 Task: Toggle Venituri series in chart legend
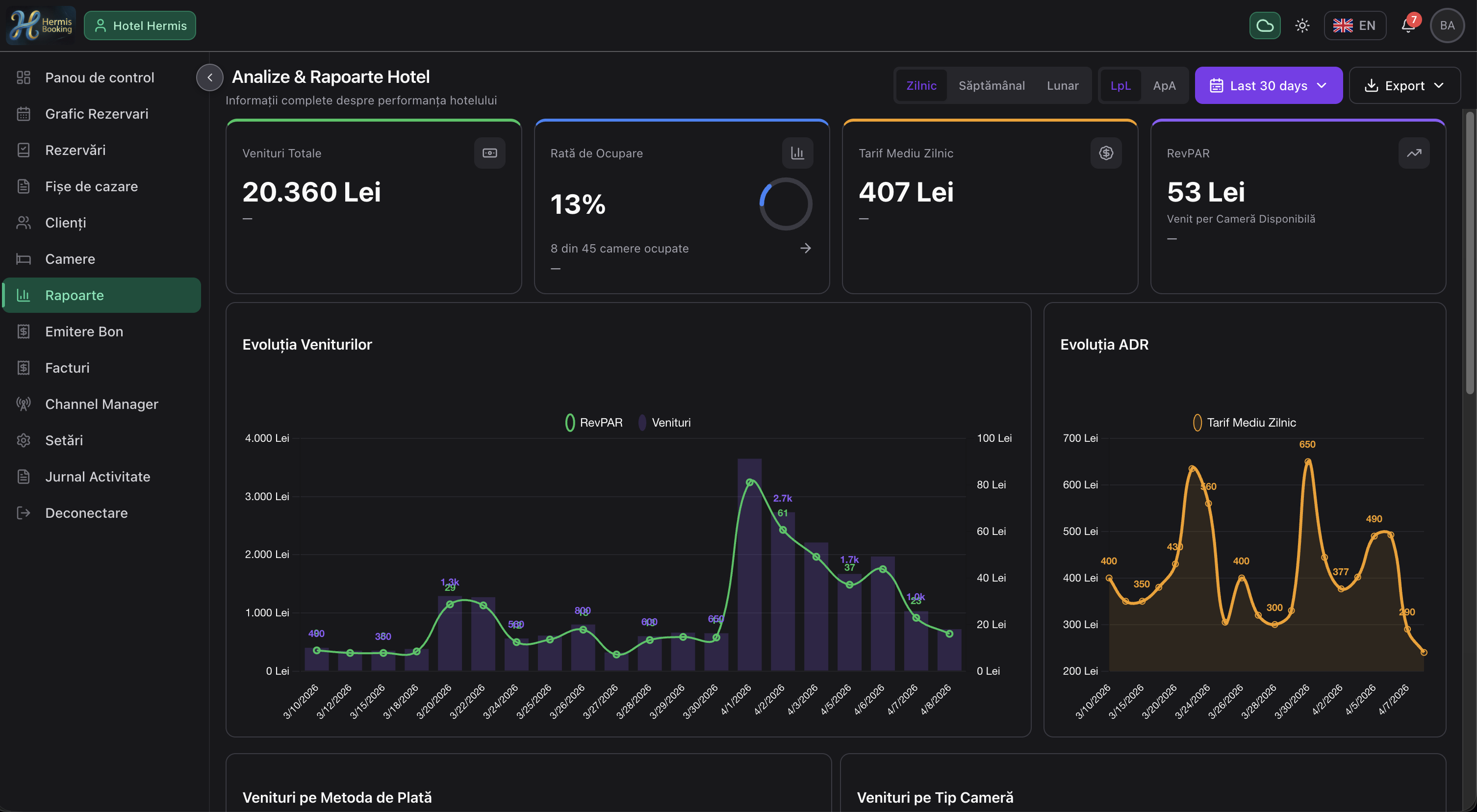(665, 423)
